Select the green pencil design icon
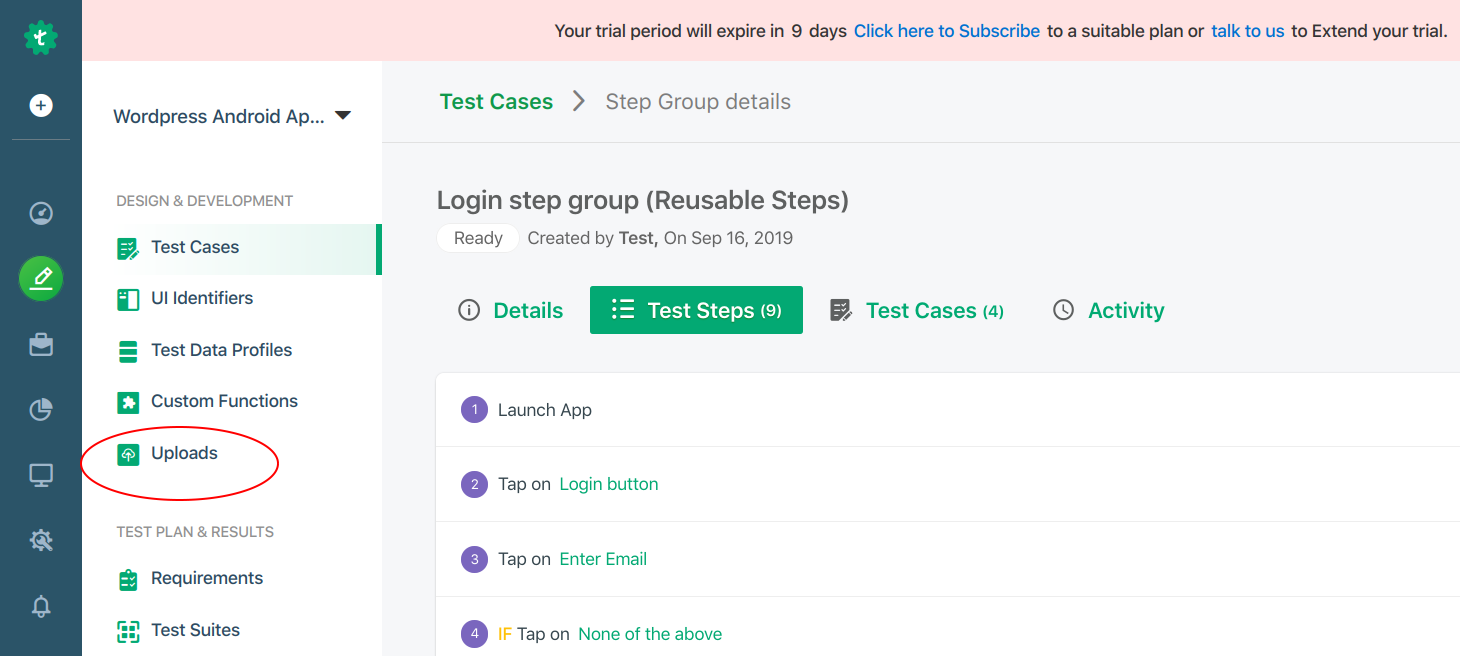The width and height of the screenshot is (1460, 656). (x=41, y=278)
